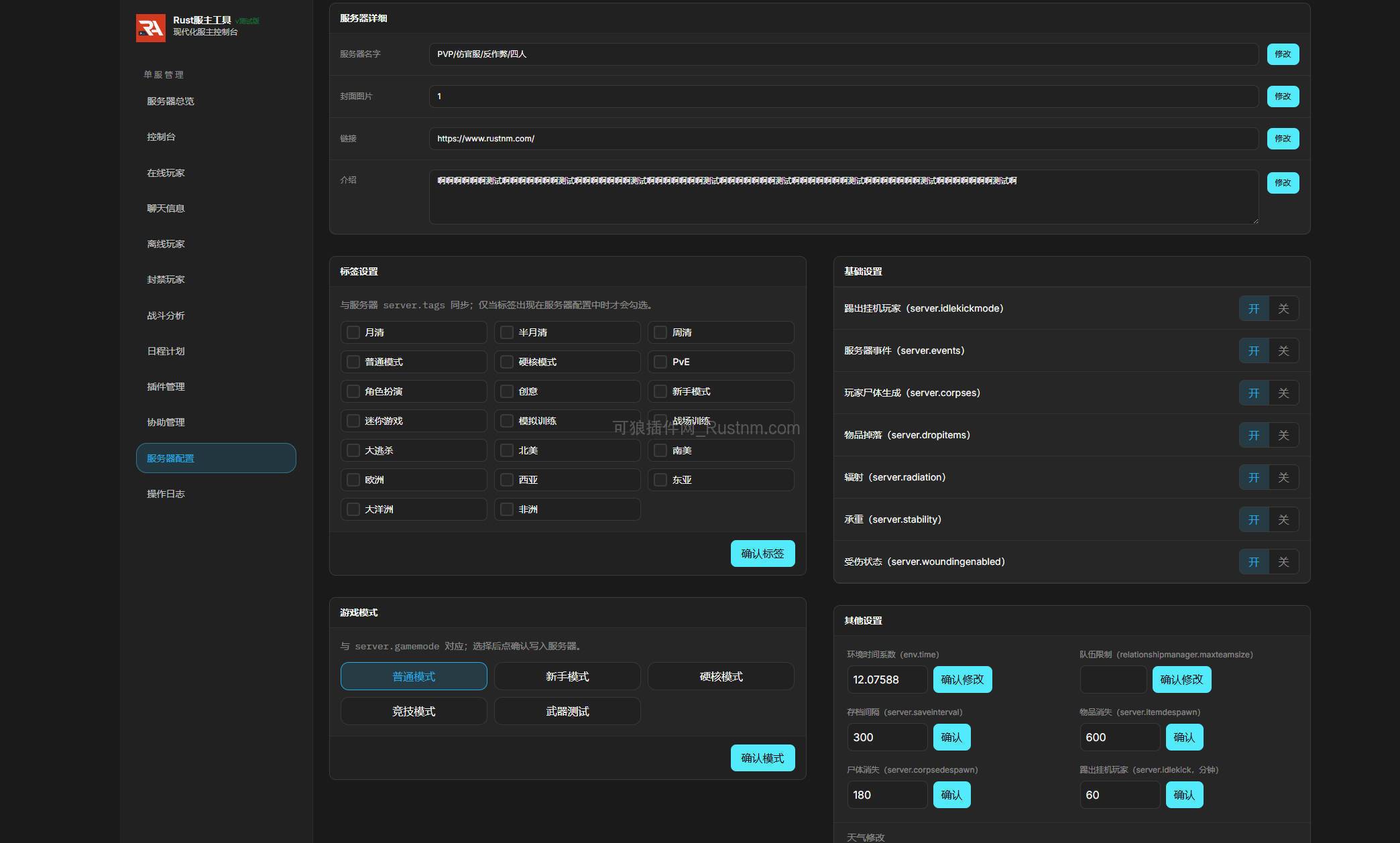The image size is (1400, 843).
Task: Choose 武器测试 game mode
Action: pos(567,712)
